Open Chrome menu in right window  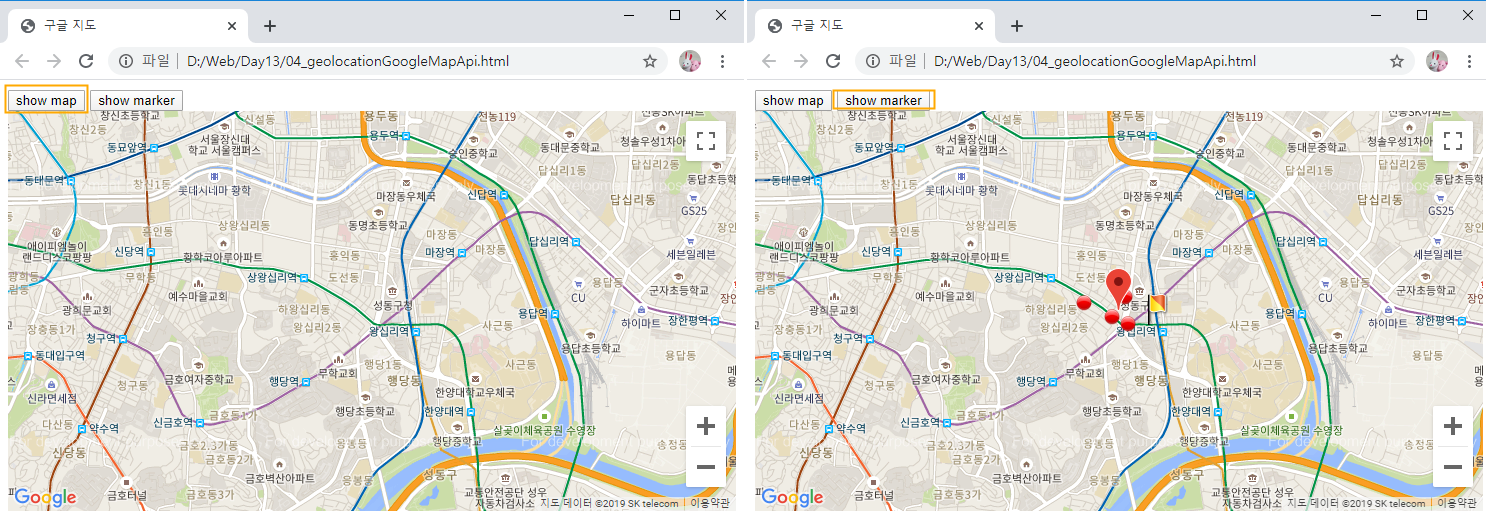tap(1469, 61)
